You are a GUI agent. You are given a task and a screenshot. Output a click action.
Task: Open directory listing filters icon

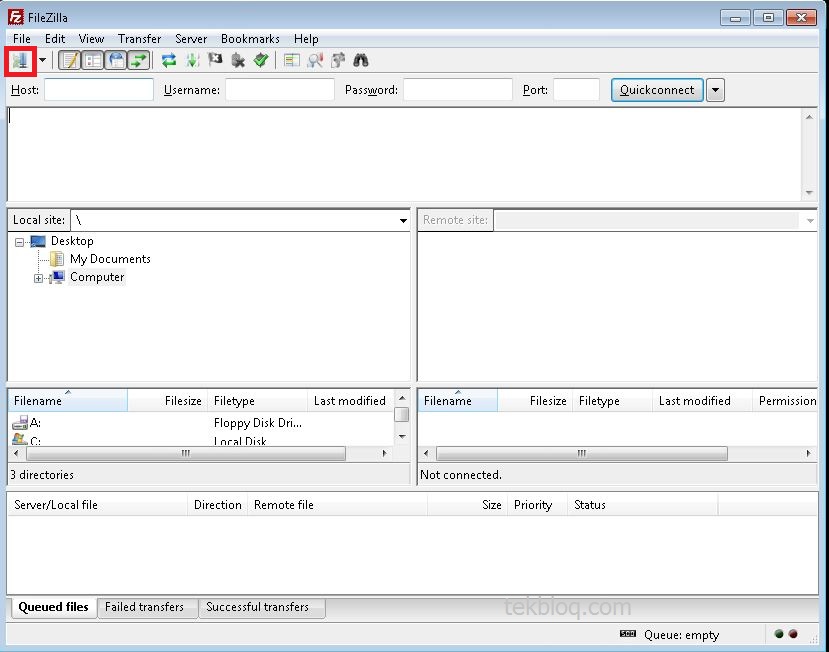tap(291, 60)
